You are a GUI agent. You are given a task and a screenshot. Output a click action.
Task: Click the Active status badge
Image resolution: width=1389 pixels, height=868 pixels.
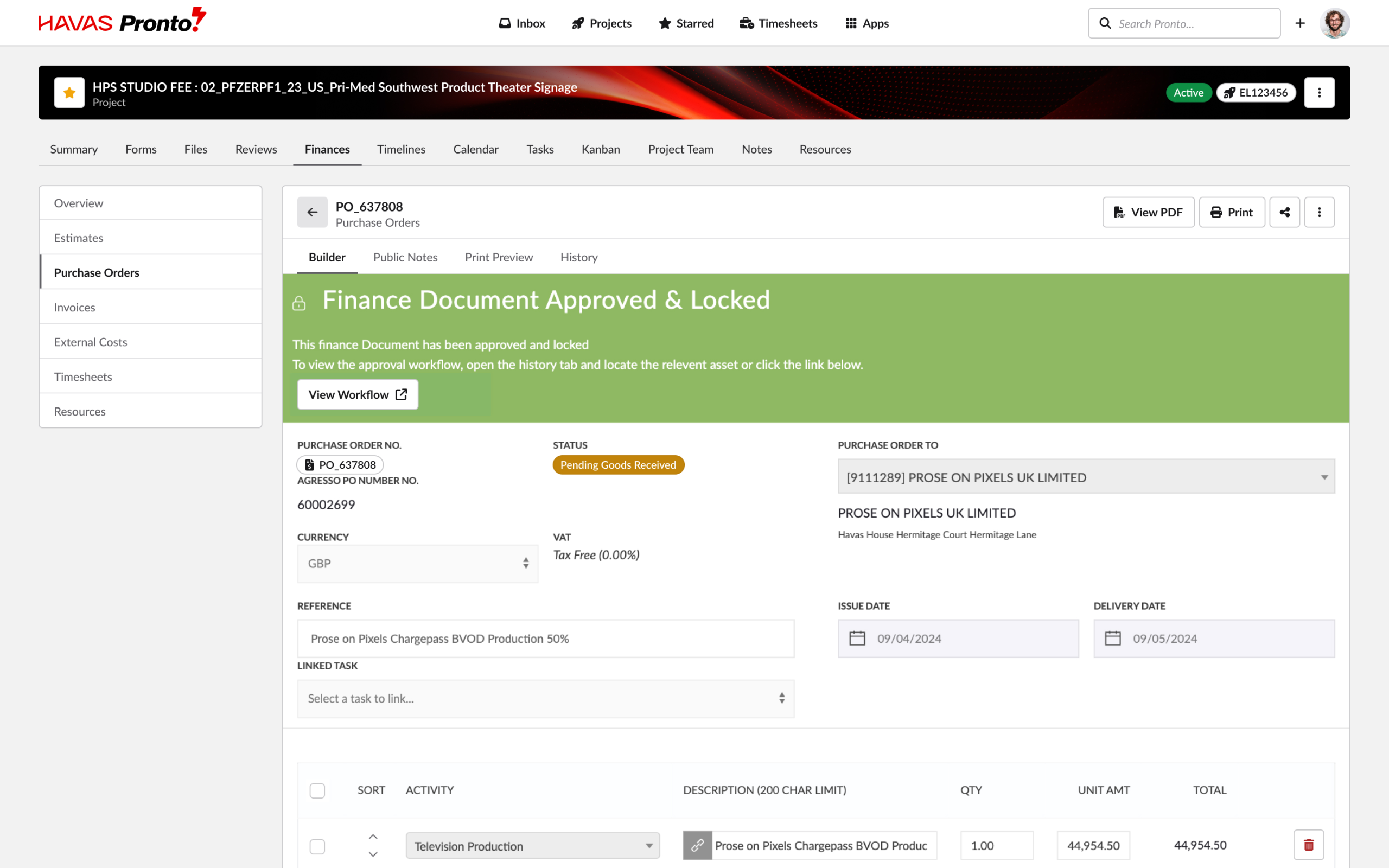1188,92
